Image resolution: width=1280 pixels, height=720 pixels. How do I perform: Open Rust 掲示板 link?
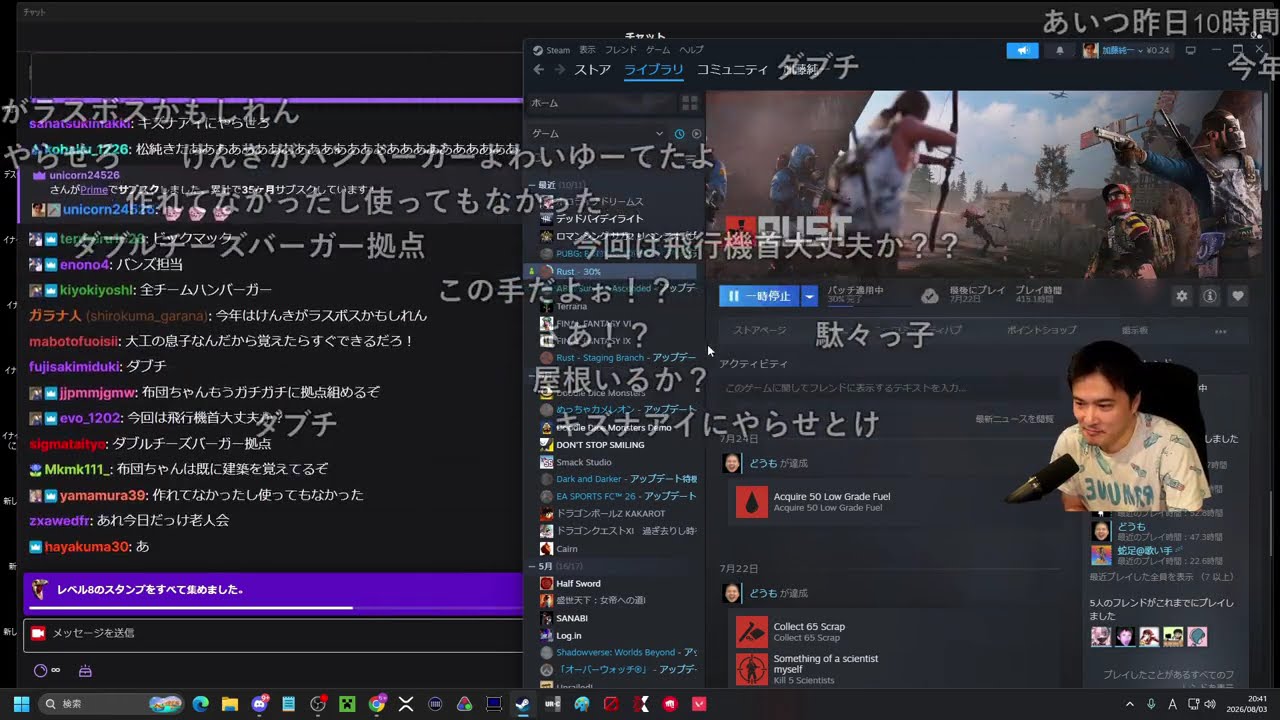coord(1134,330)
